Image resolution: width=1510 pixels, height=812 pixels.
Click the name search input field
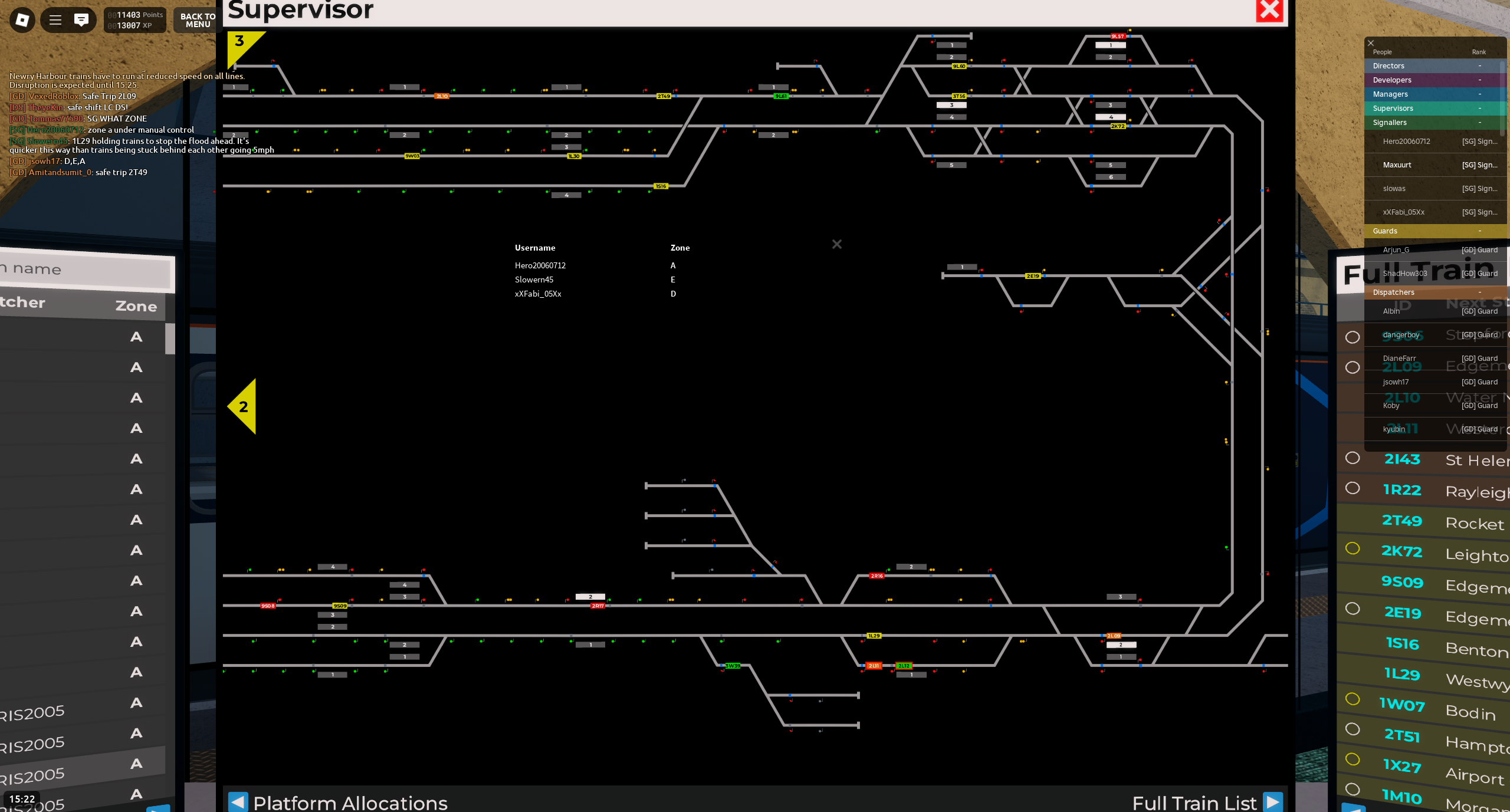click(x=86, y=270)
